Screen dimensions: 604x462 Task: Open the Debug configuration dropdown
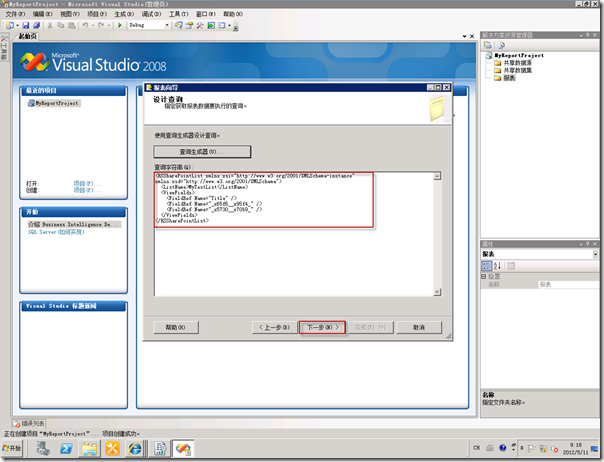pos(167,25)
